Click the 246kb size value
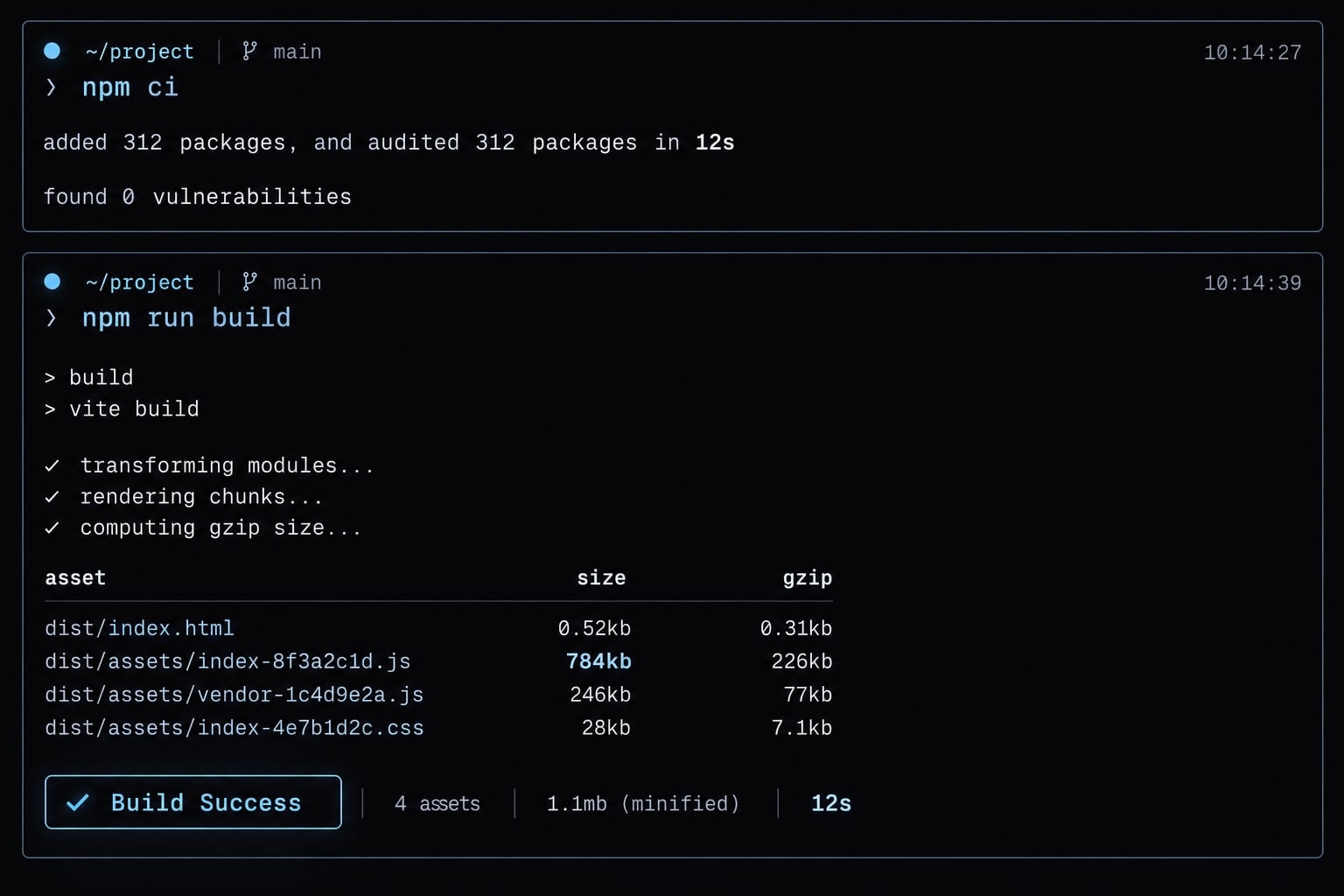This screenshot has width=1344, height=896. click(x=600, y=695)
